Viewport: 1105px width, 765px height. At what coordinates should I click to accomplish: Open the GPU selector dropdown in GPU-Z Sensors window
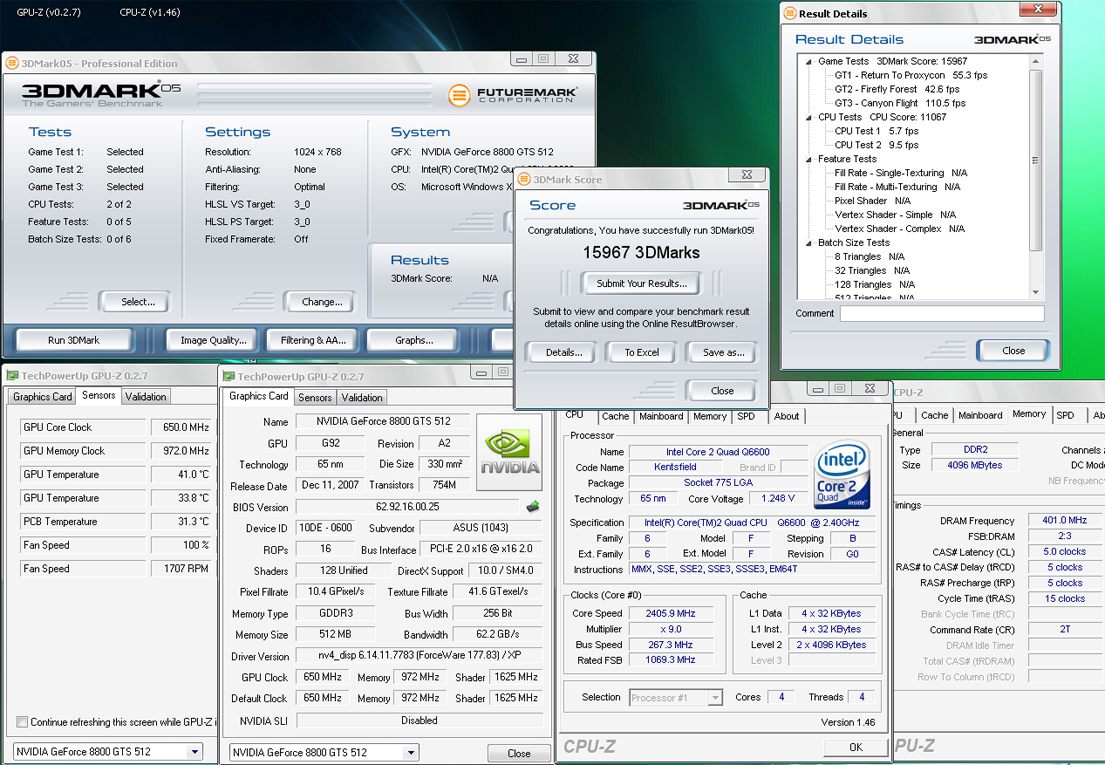click(x=195, y=752)
